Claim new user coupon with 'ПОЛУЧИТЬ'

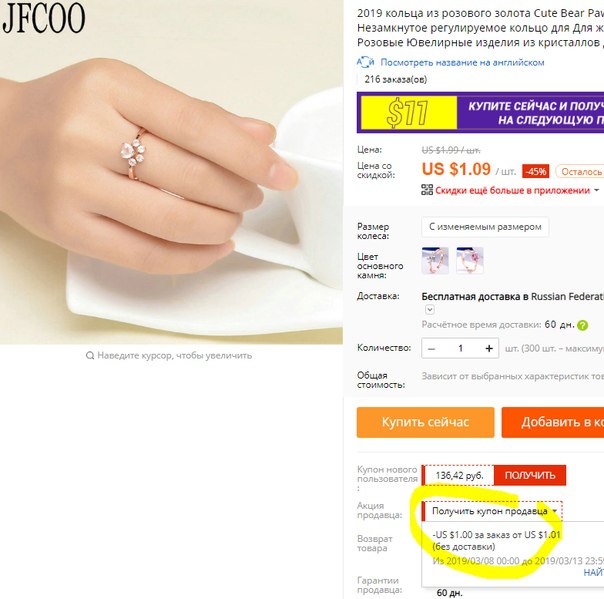[530, 475]
